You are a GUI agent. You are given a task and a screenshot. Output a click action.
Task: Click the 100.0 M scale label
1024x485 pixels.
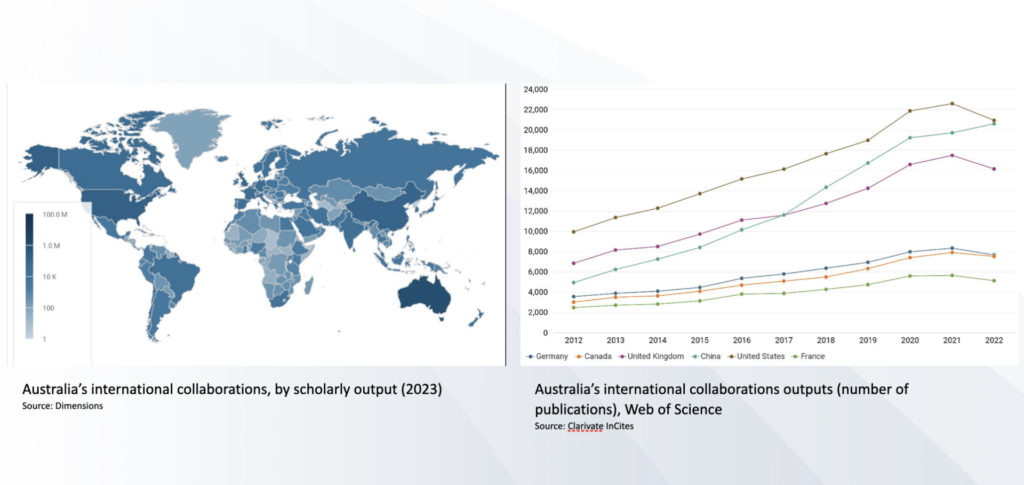tap(55, 215)
